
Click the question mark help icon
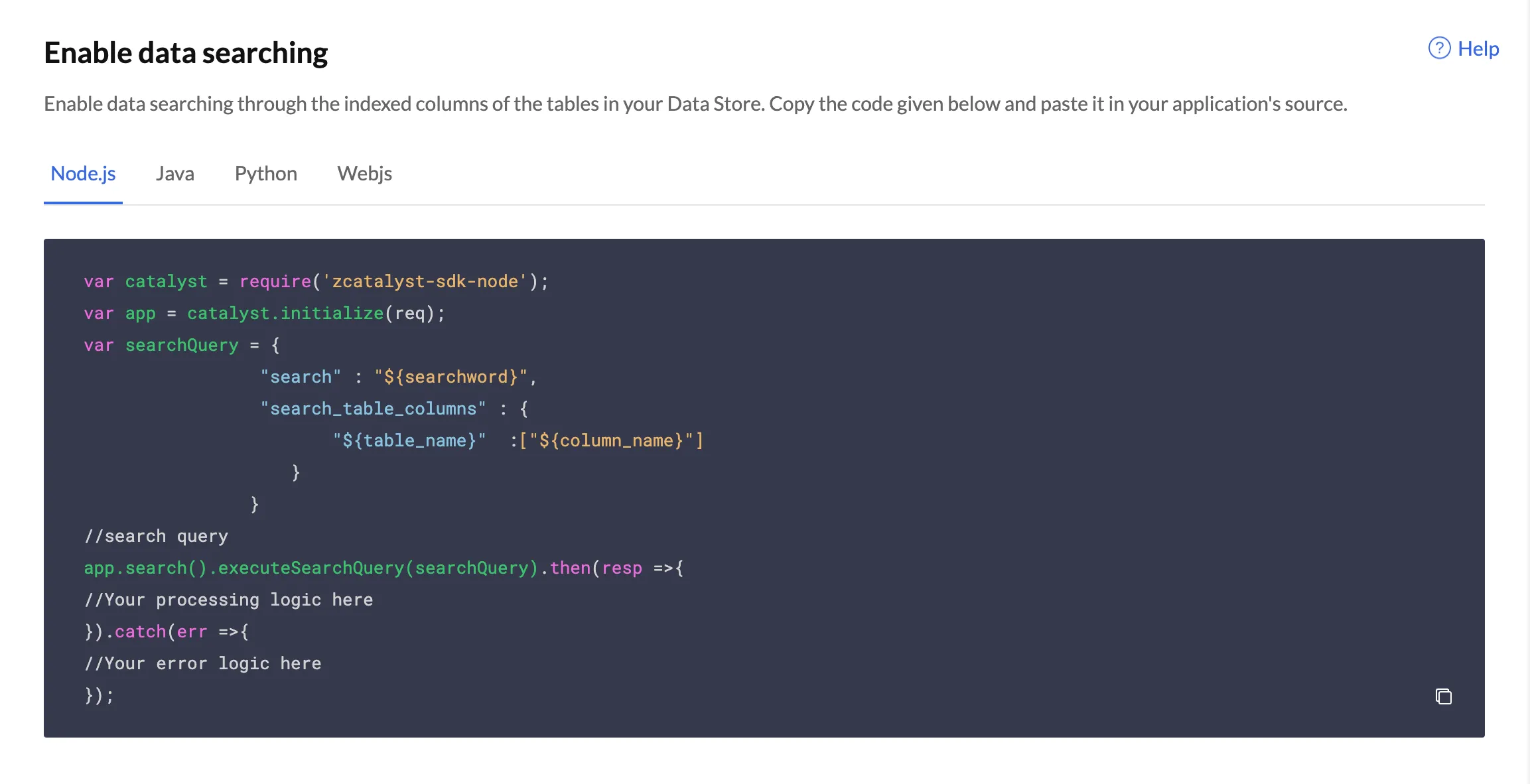click(x=1439, y=48)
